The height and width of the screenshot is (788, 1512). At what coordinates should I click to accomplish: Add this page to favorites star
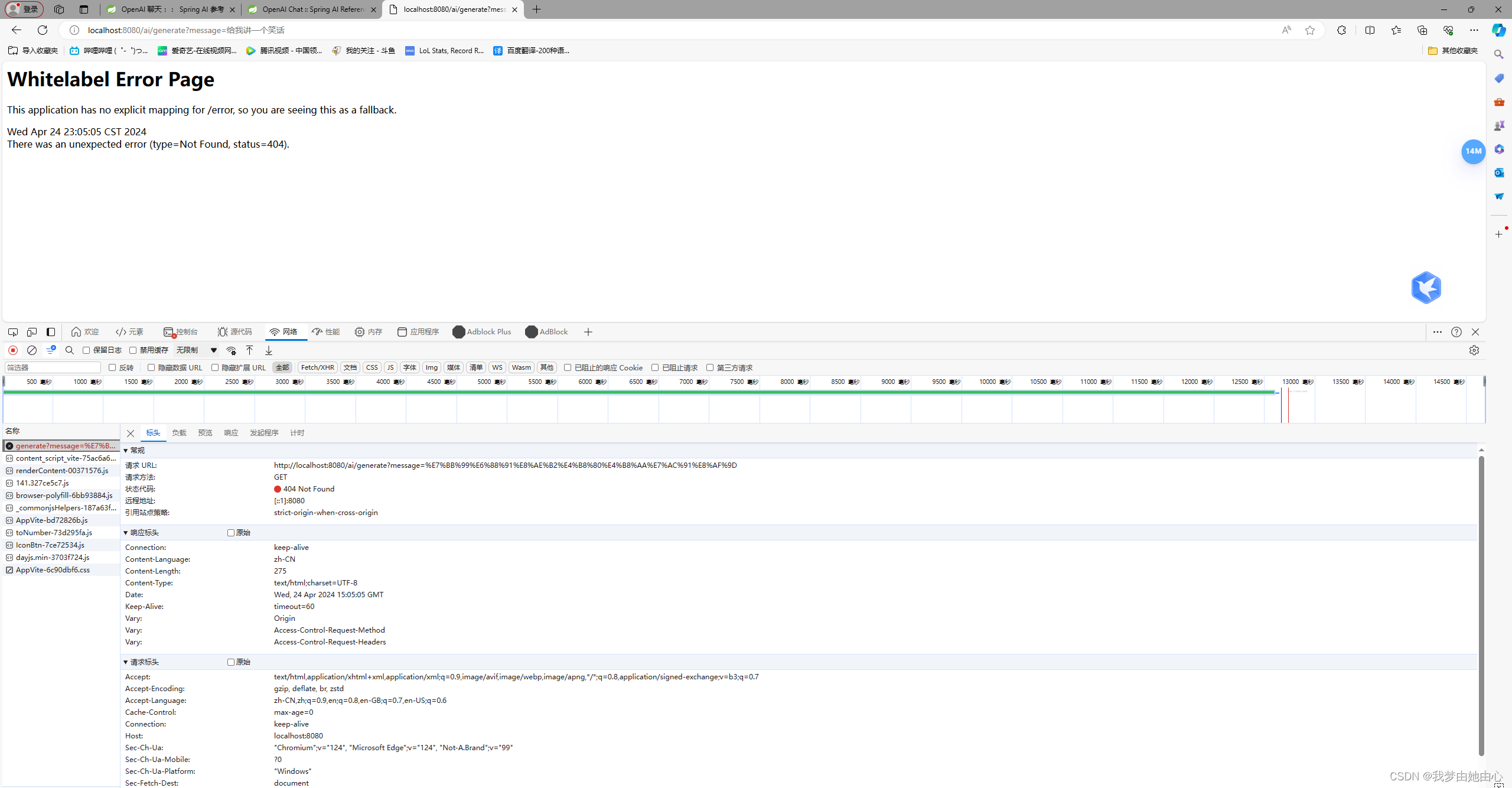1310,30
